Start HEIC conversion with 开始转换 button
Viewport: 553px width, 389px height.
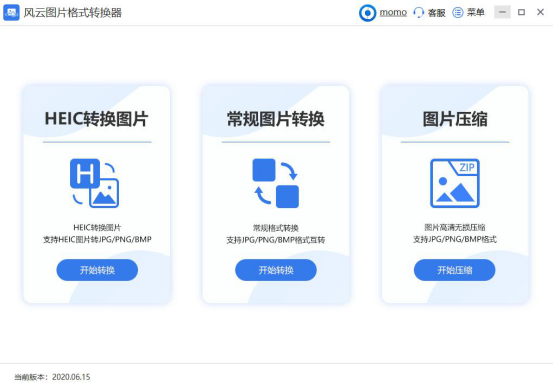97,270
